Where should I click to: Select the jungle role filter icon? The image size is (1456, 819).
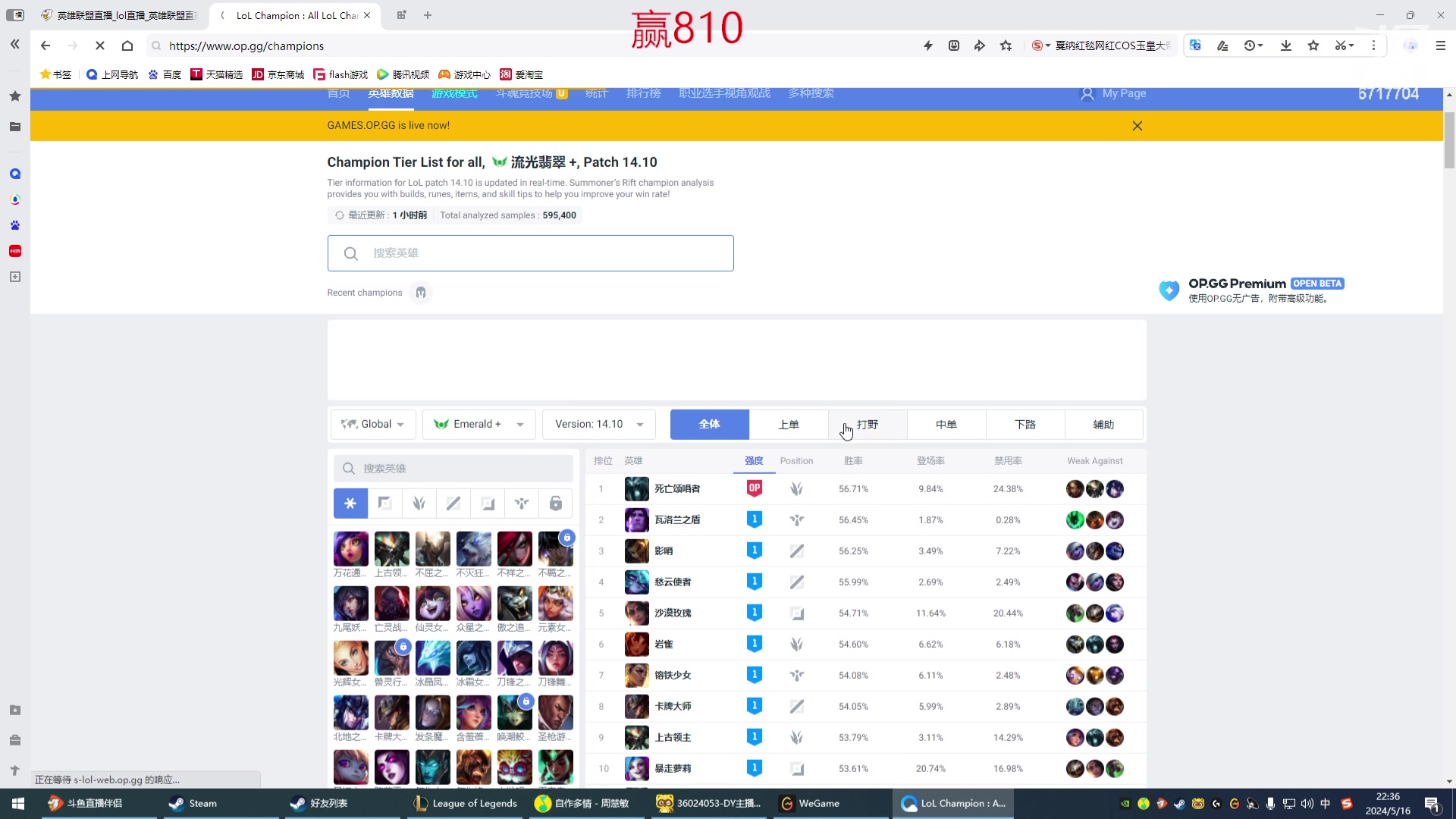point(419,503)
